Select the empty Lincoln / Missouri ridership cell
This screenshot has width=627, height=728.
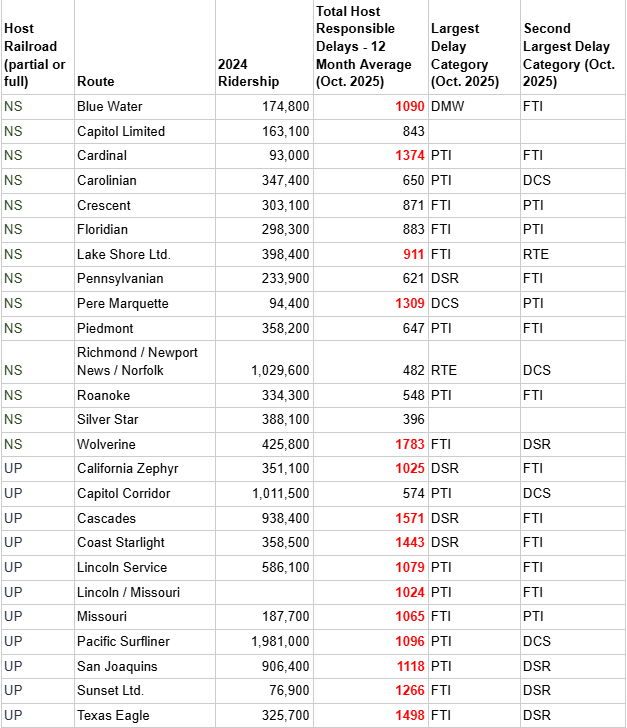coord(262,592)
